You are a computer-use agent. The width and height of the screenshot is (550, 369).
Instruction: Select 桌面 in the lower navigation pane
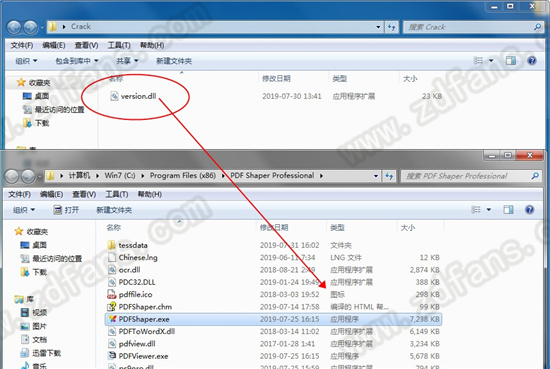coord(34,245)
